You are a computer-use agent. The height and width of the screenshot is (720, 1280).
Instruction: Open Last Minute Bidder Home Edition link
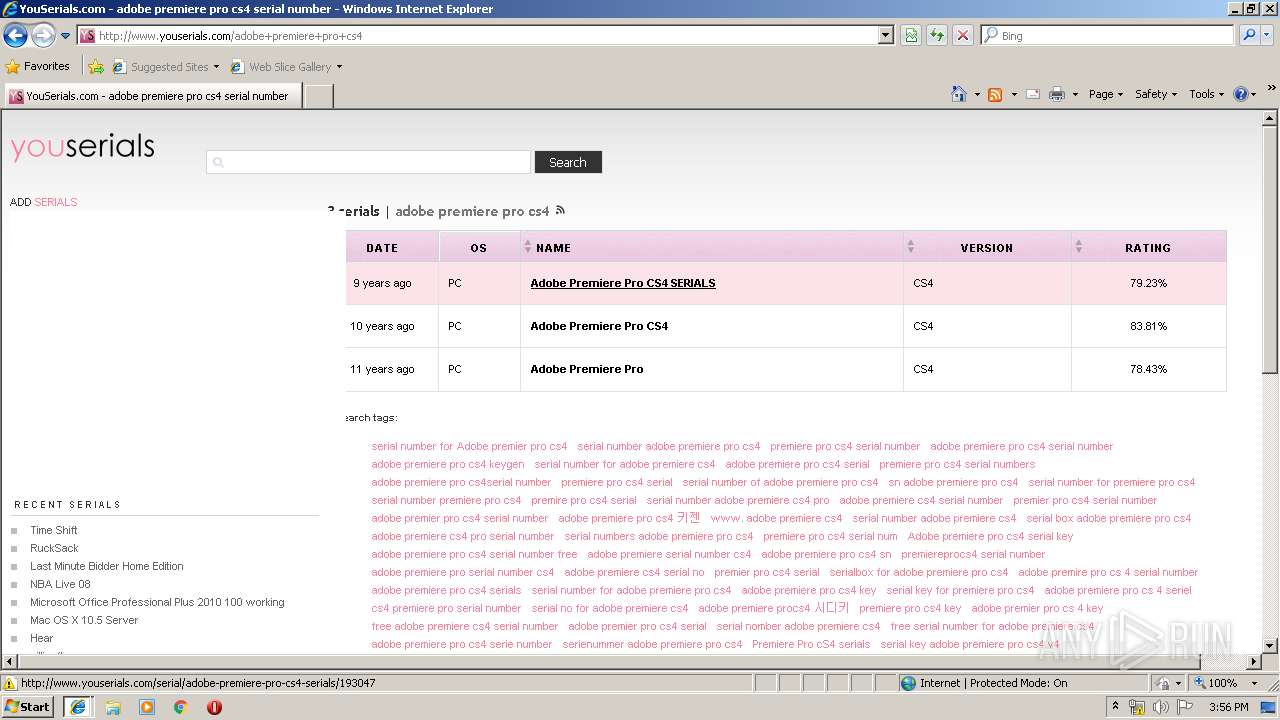[x=107, y=566]
